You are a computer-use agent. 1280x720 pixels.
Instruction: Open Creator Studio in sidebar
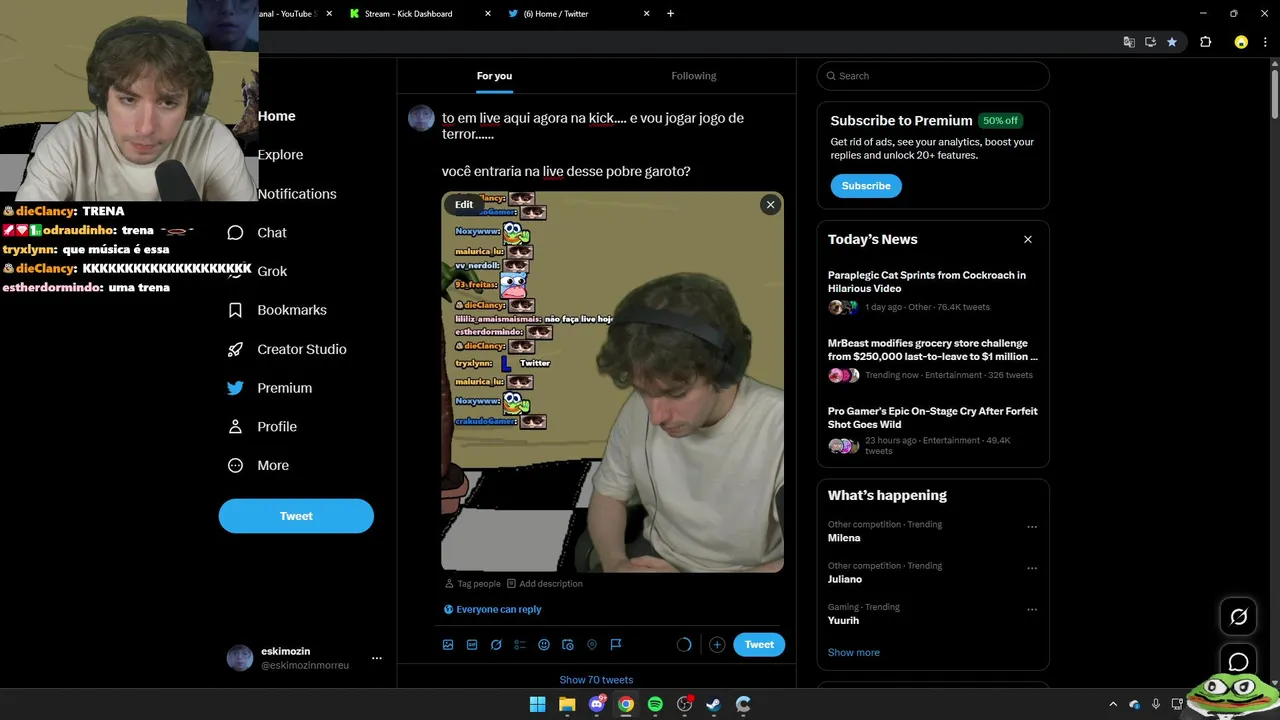(x=288, y=349)
